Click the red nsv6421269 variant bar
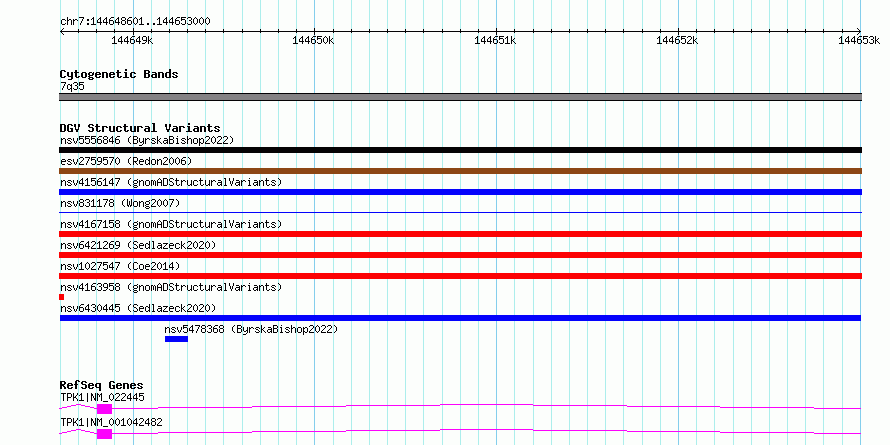 (x=460, y=255)
